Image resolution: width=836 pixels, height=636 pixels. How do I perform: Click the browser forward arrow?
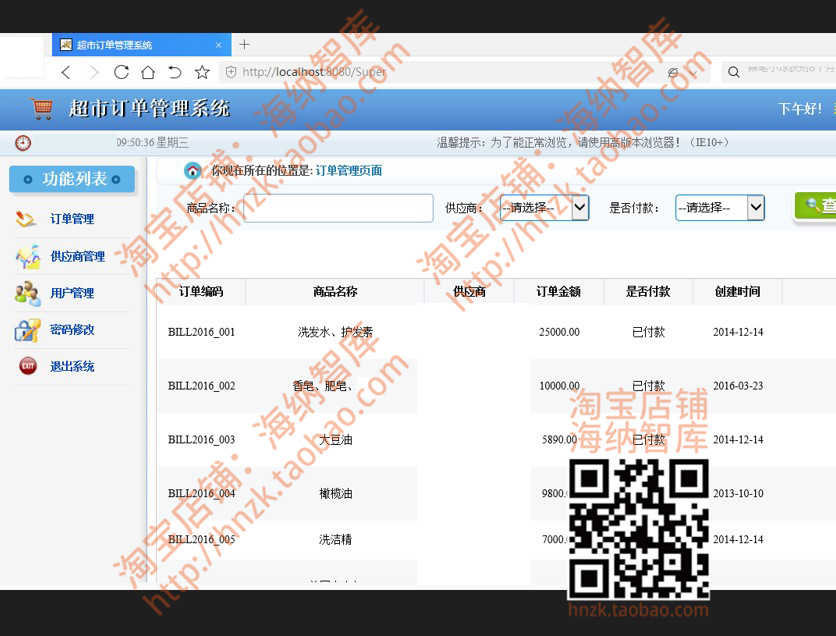tap(94, 72)
